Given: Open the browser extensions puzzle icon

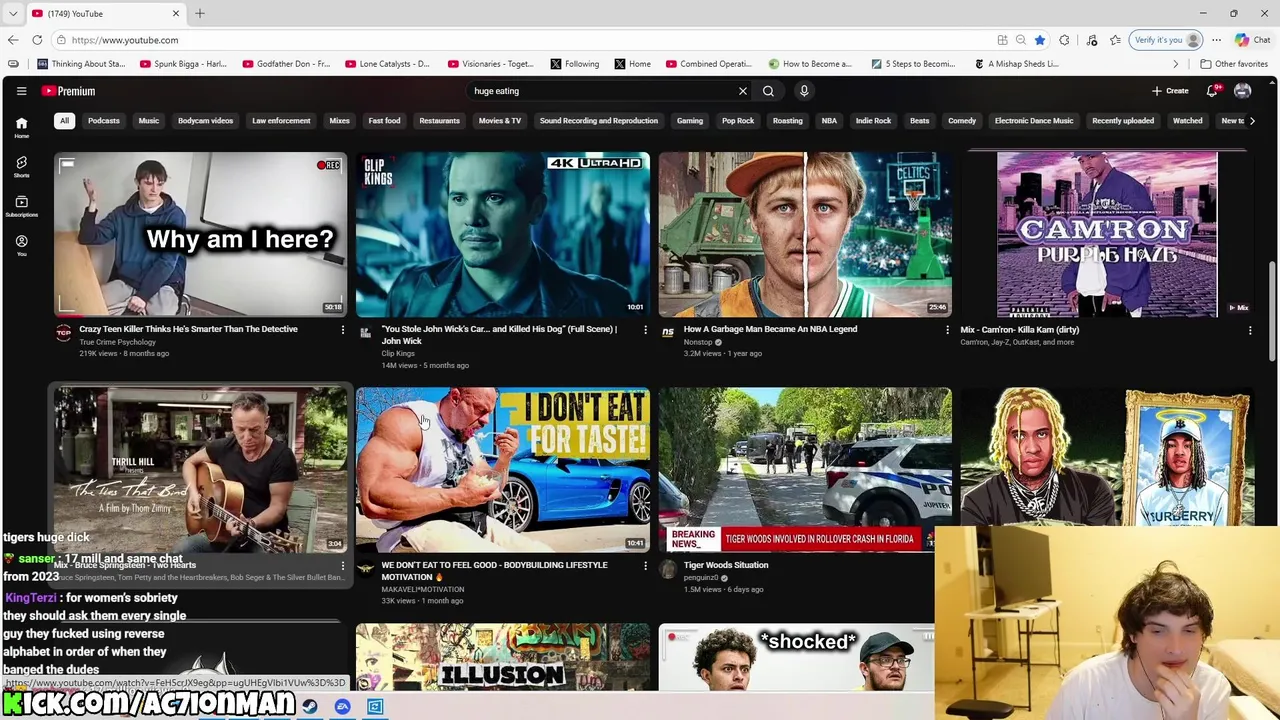Looking at the screenshot, I should (1064, 40).
